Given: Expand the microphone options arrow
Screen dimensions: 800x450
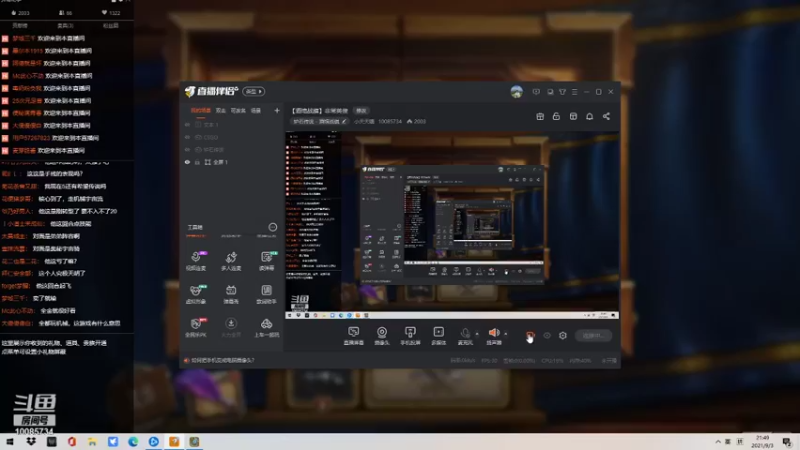Looking at the screenshot, I should point(477,334).
